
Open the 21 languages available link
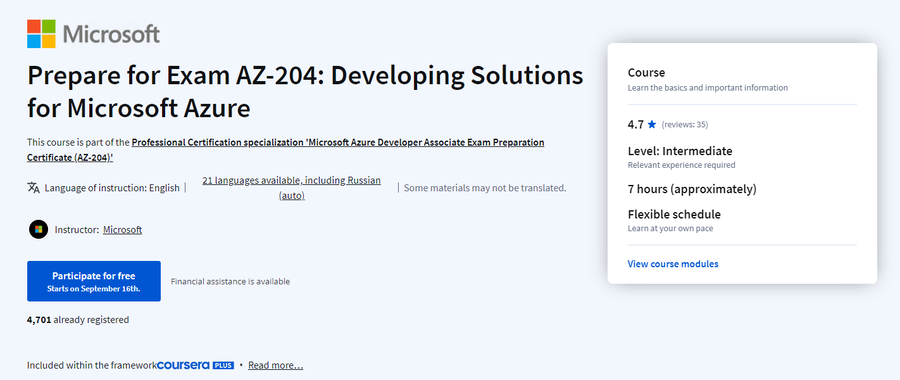tap(292, 188)
